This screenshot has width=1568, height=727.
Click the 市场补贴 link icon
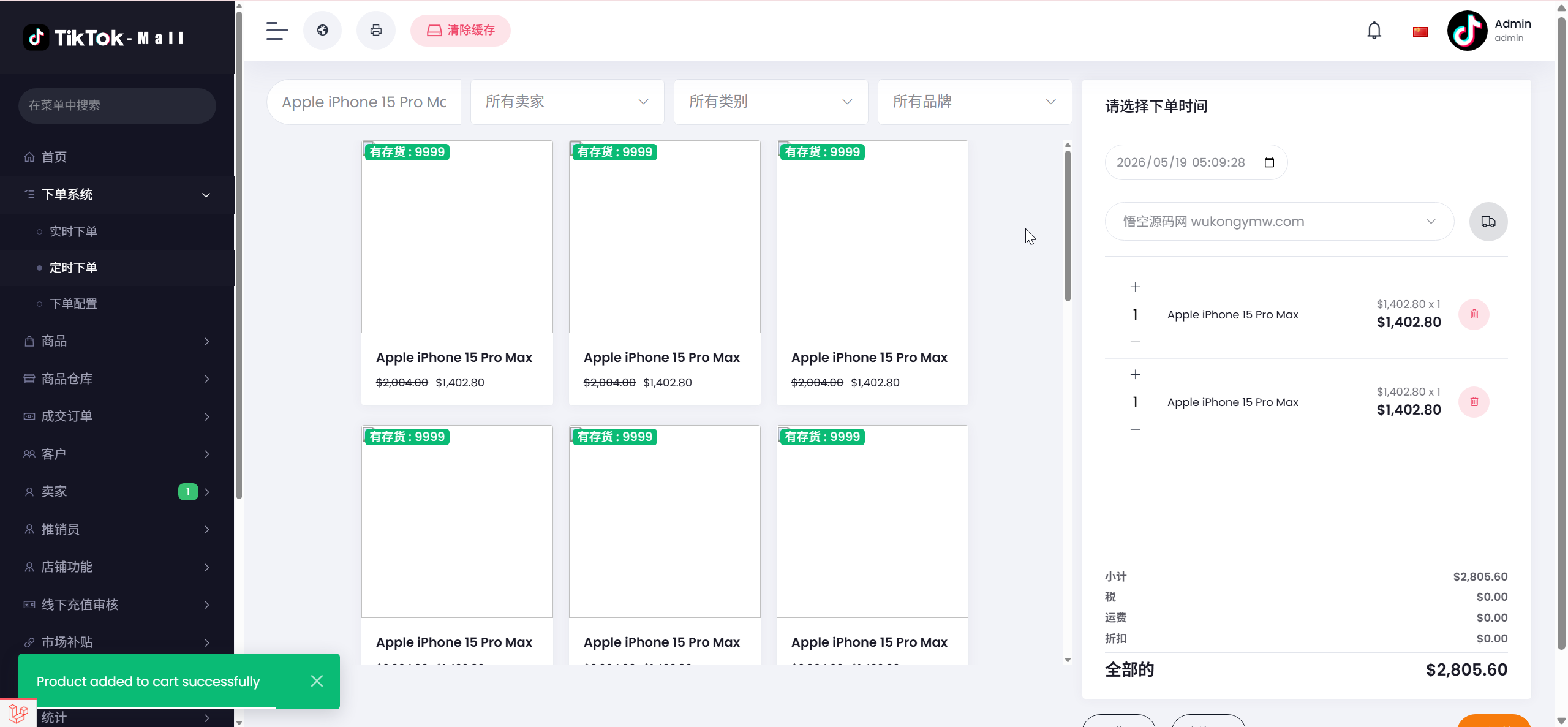(x=29, y=642)
